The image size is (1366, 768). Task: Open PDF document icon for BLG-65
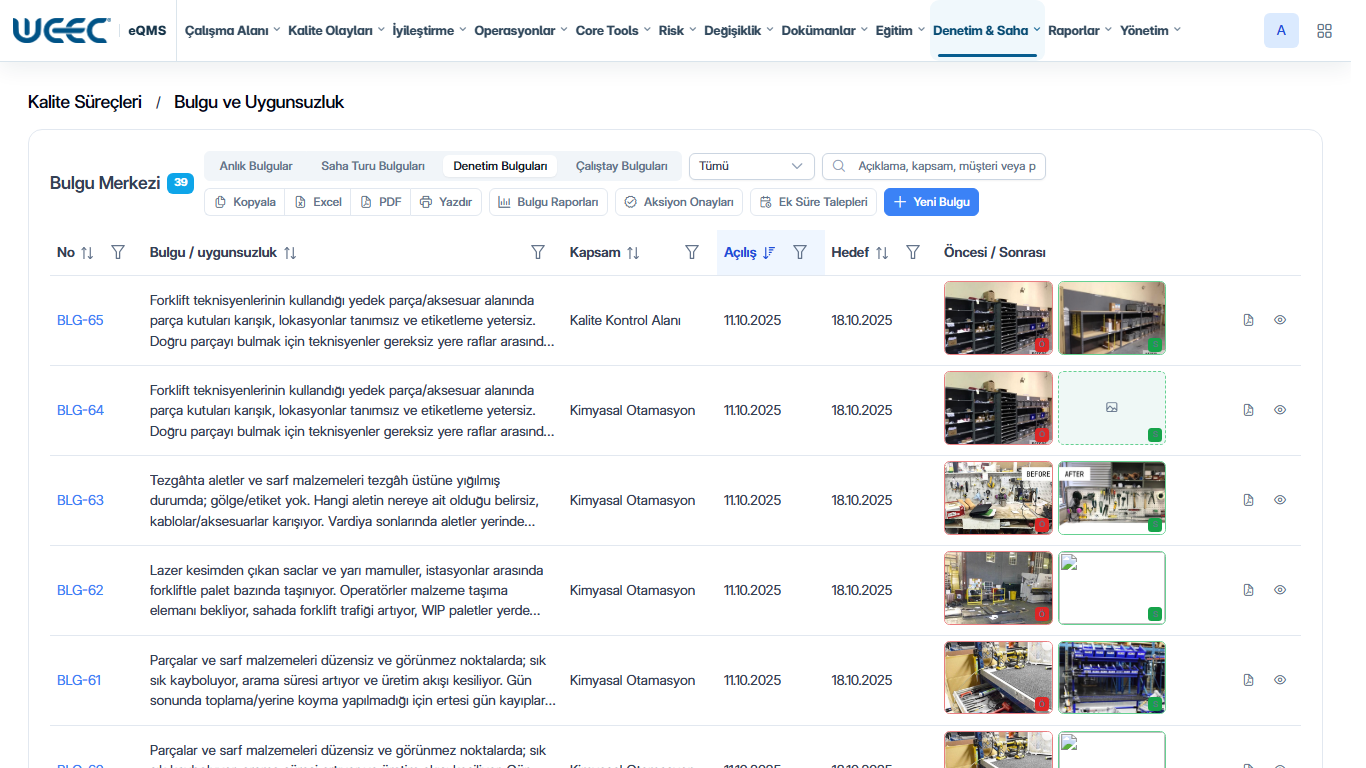1248,320
